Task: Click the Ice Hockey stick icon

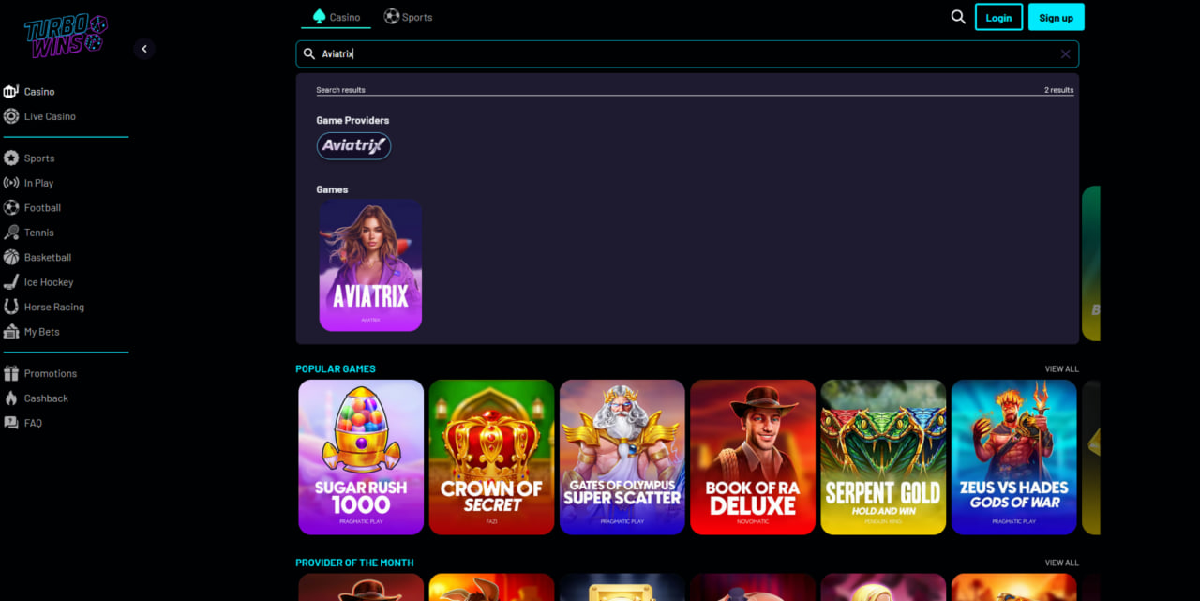Action: tap(11, 282)
